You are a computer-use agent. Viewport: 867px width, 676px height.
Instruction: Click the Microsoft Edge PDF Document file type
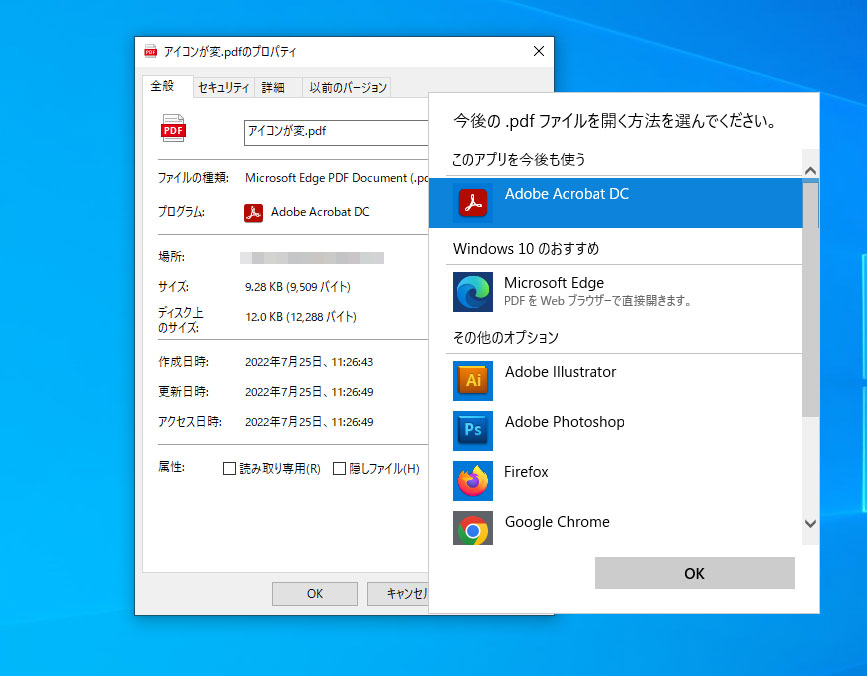pos(337,178)
